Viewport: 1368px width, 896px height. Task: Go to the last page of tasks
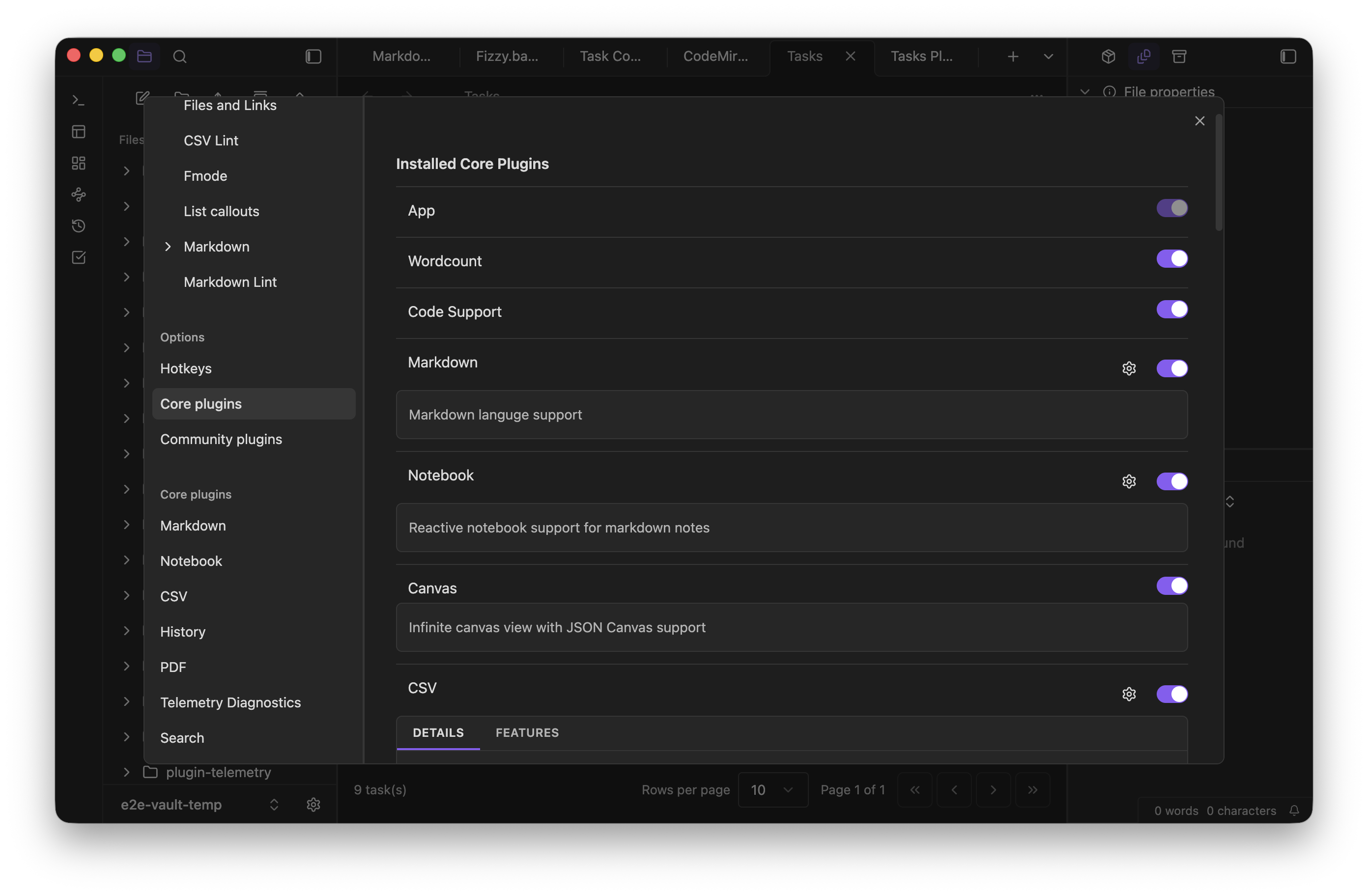pyautogui.click(x=1032, y=790)
